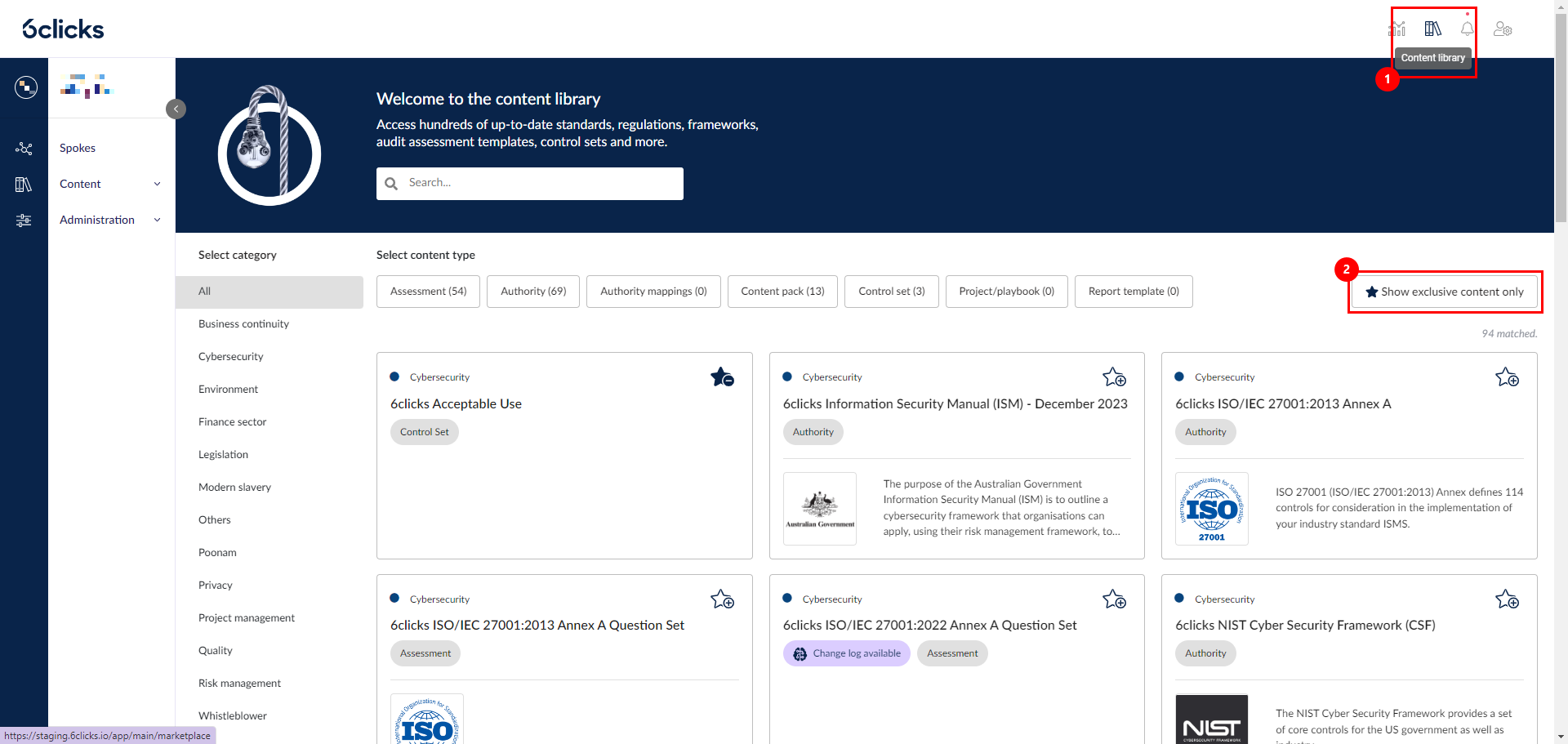Click the Content books icon in sidebar
Viewport: 1568px width, 744px height.
pyautogui.click(x=24, y=185)
